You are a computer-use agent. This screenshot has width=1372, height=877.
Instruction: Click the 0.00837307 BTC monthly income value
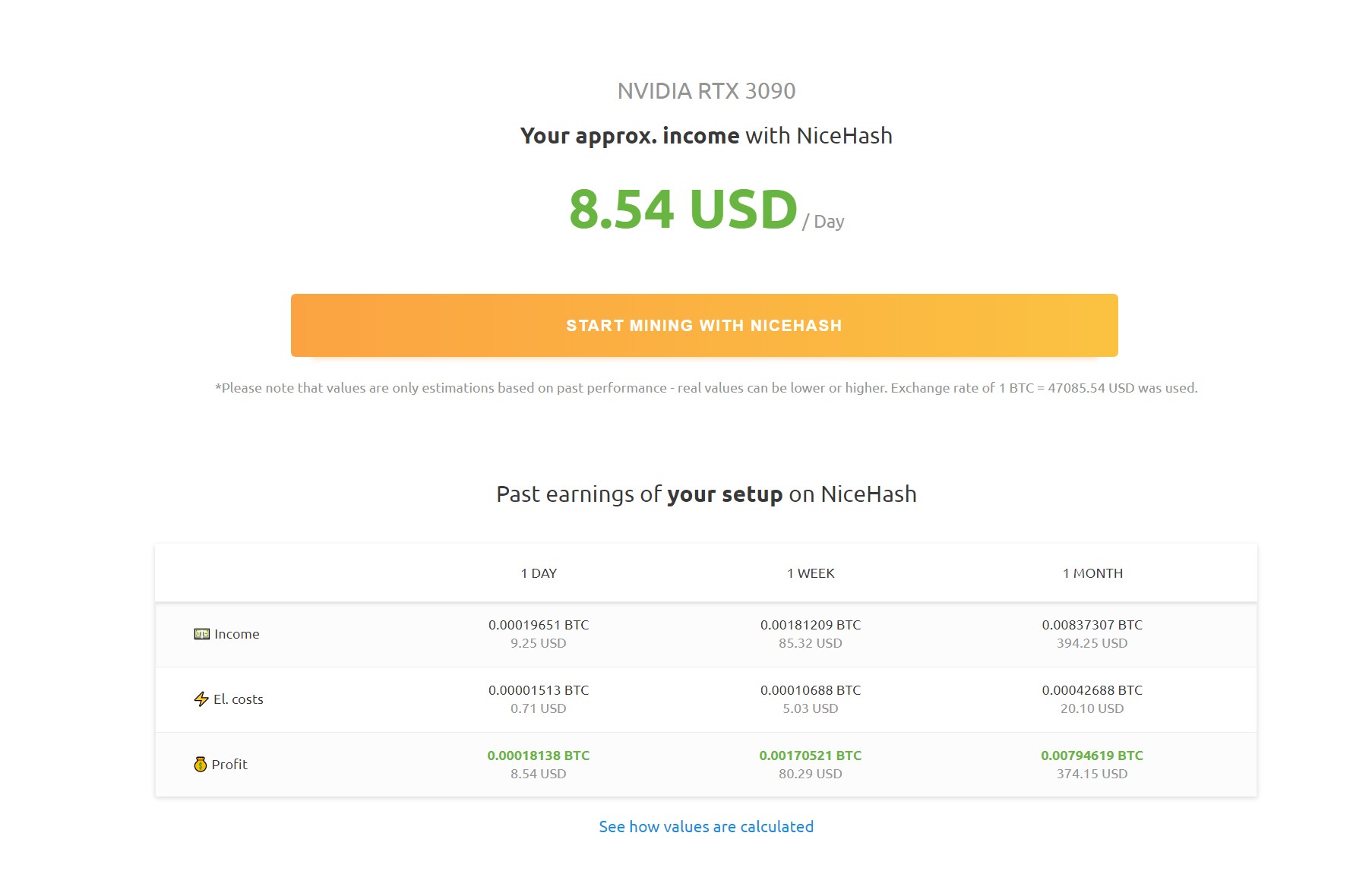1092,625
